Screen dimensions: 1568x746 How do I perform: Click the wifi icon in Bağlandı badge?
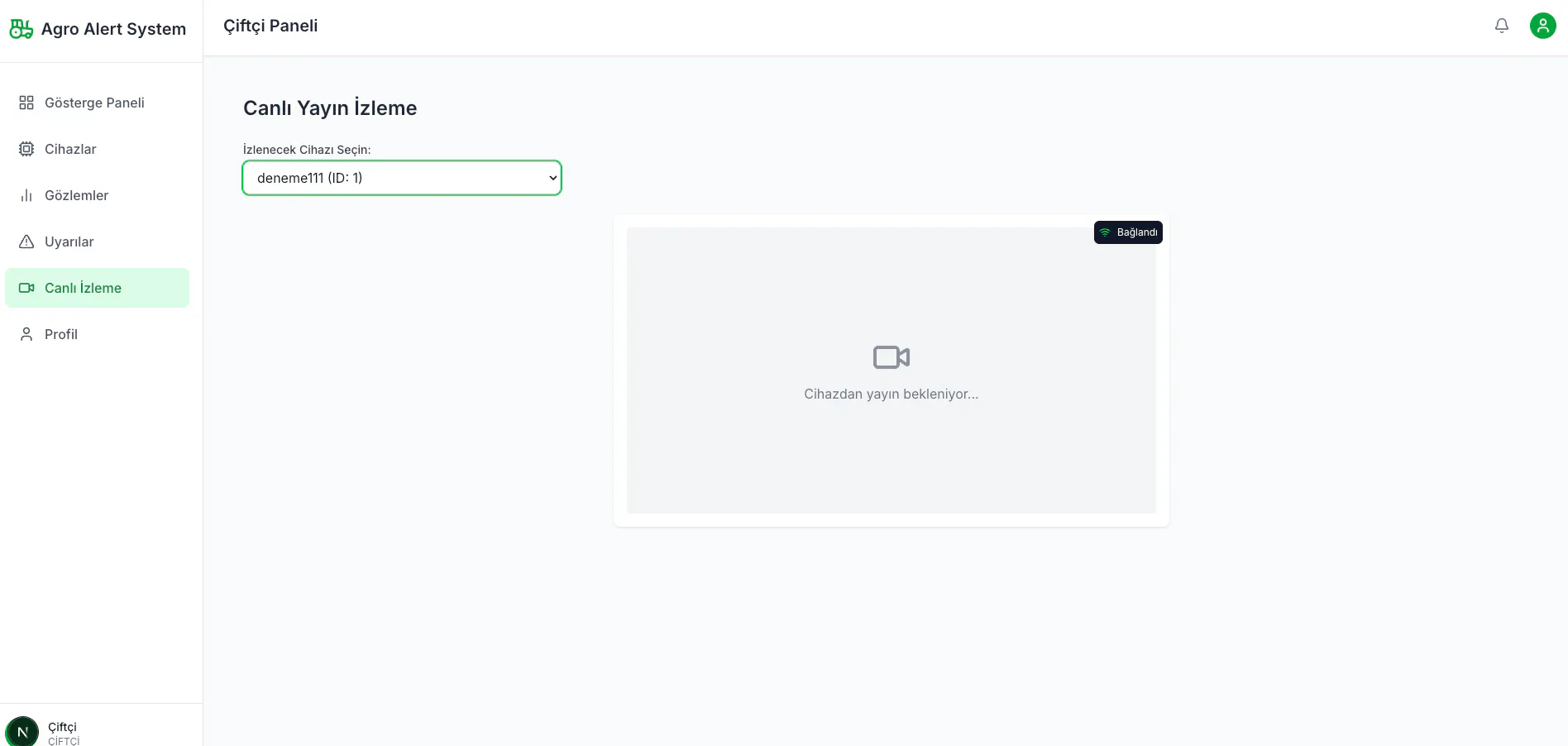coord(1105,232)
